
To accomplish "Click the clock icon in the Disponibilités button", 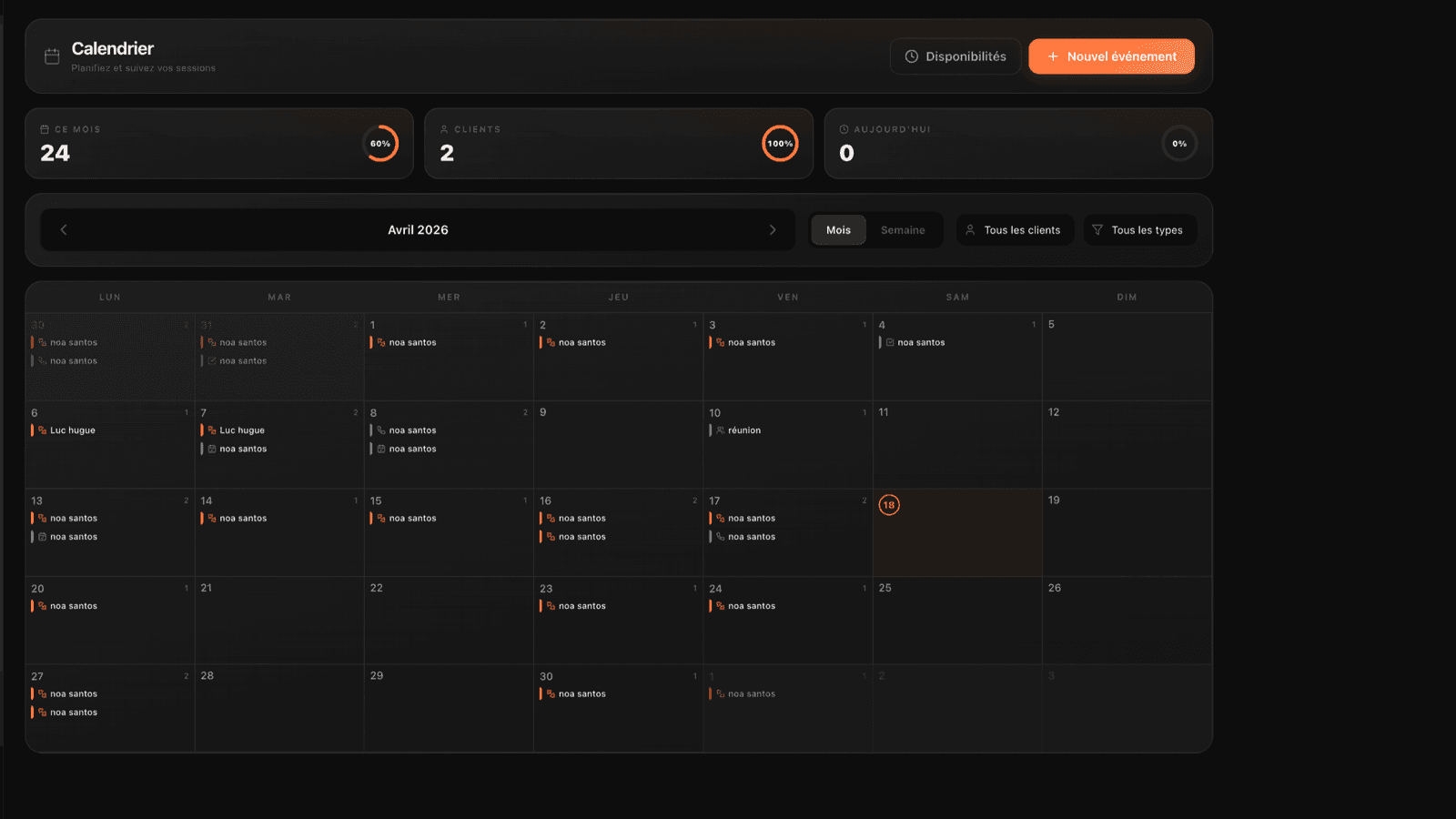I will pyautogui.click(x=911, y=56).
